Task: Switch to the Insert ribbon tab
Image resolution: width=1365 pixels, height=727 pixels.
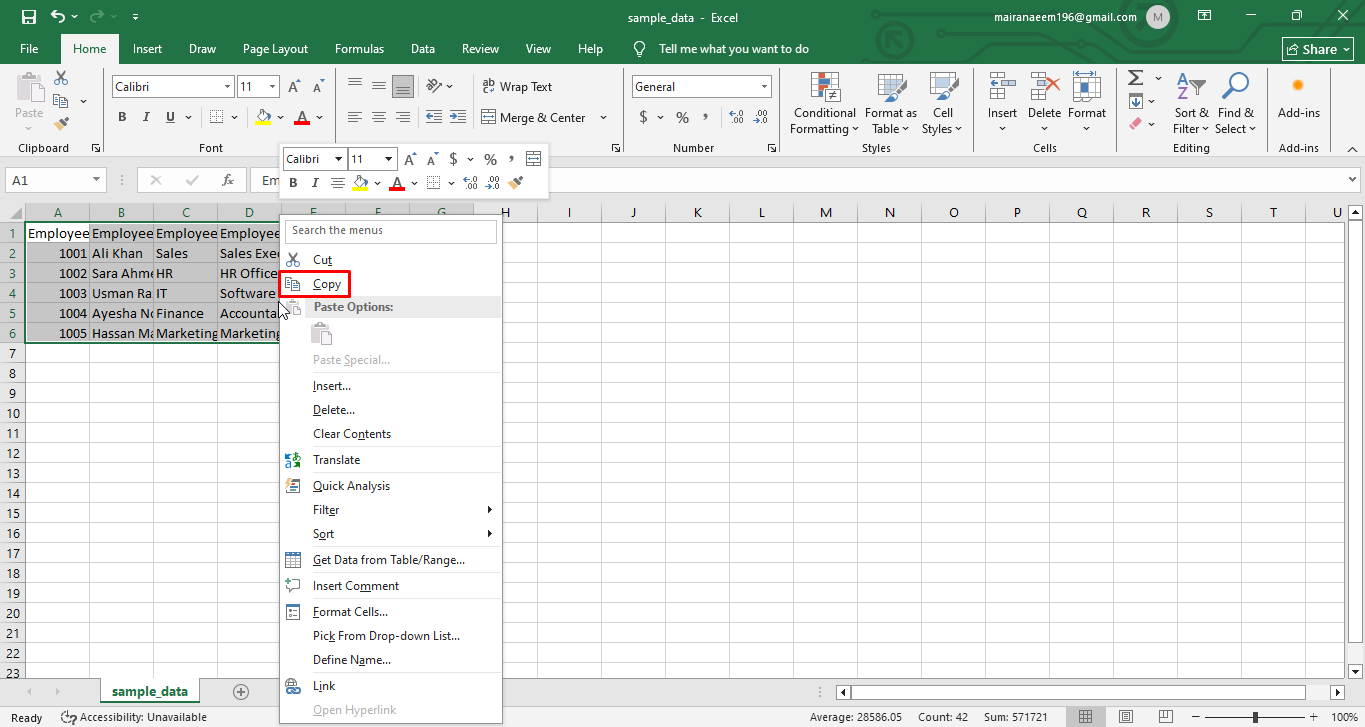Action: [x=147, y=49]
